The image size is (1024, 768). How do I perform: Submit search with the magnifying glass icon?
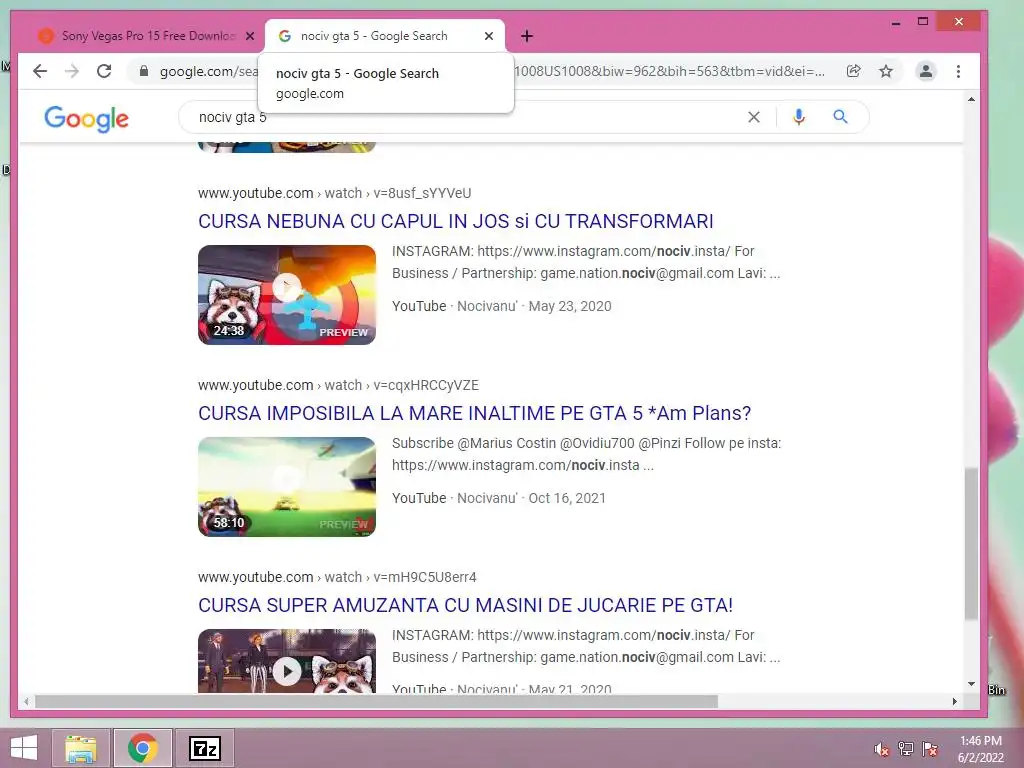pos(840,117)
